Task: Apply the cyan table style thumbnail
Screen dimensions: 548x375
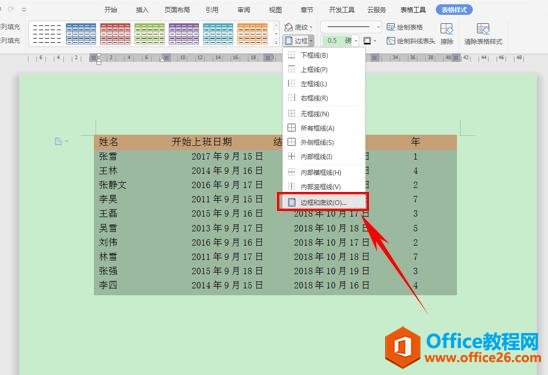Action: [x=218, y=34]
